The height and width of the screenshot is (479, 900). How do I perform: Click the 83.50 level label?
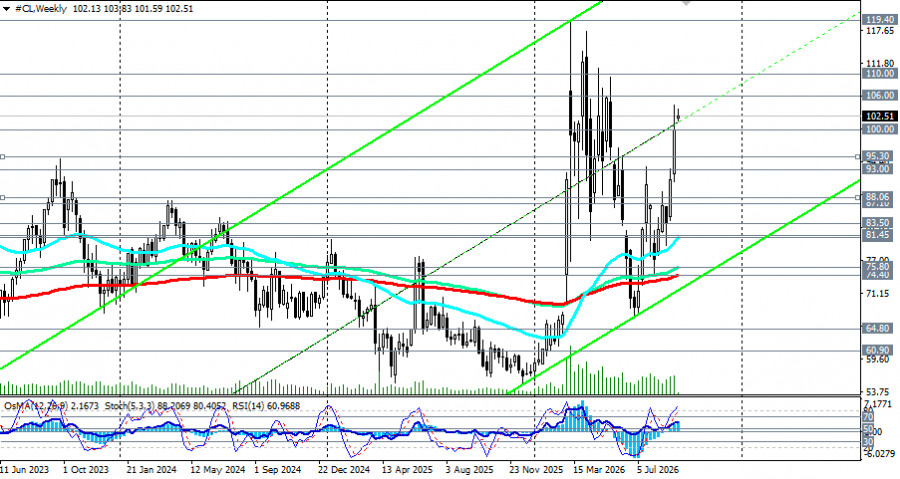tap(880, 223)
